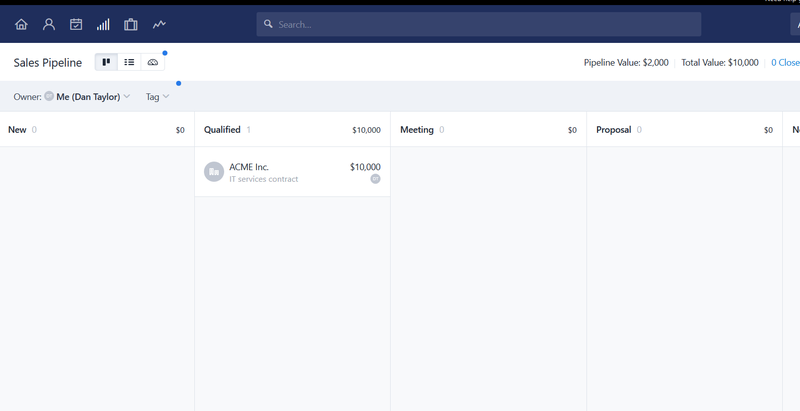
Task: Click the ACME Inc. company avatar icon
Action: 214,172
